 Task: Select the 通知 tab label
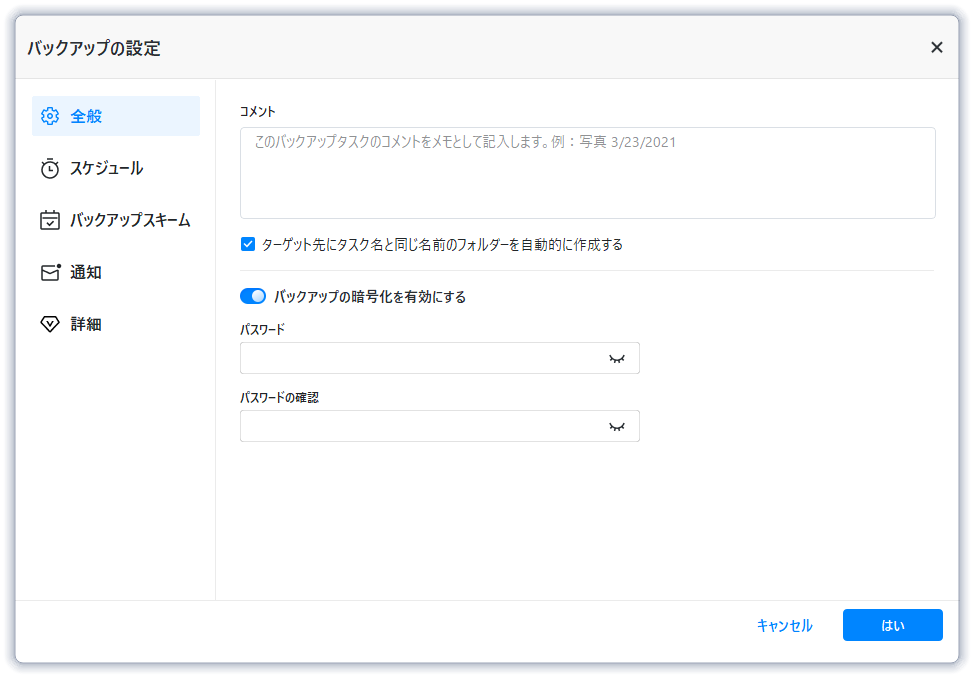pos(86,272)
